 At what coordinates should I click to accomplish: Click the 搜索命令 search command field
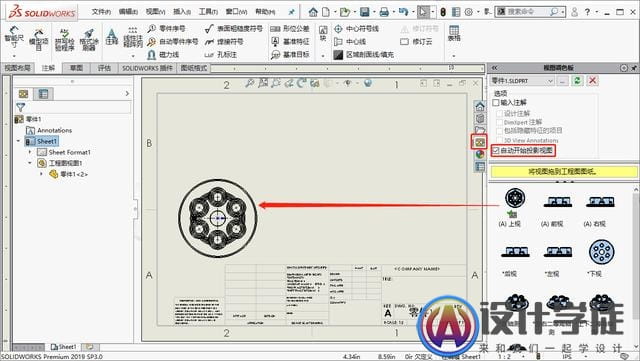point(531,12)
